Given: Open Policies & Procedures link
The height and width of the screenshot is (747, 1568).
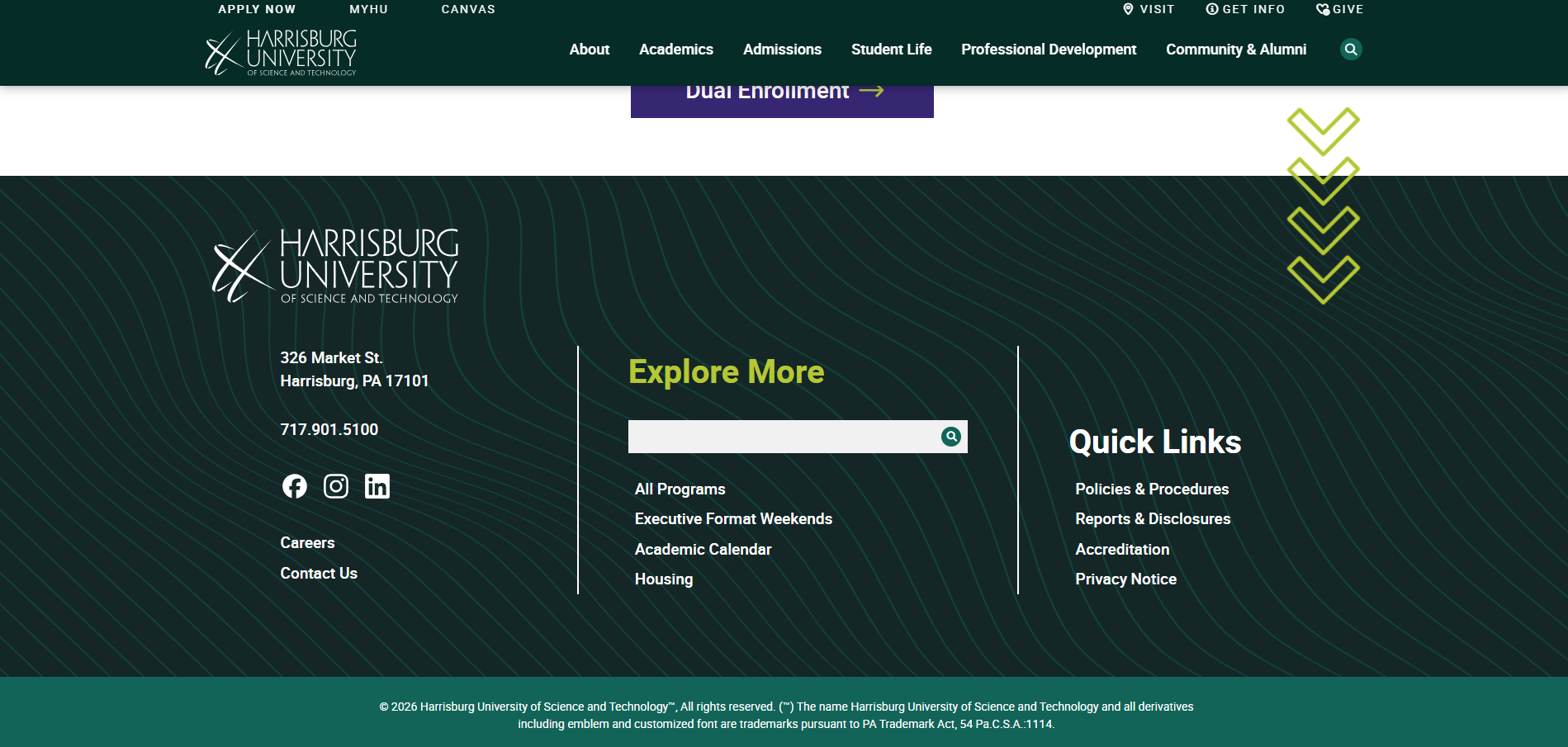Looking at the screenshot, I should [1152, 489].
